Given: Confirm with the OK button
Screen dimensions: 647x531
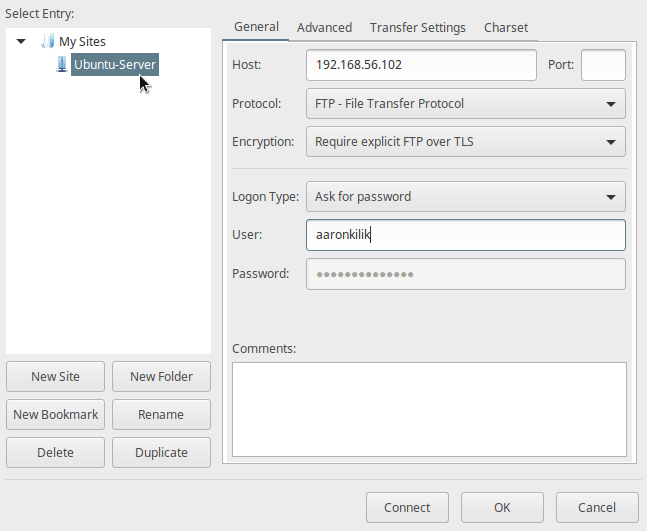Looking at the screenshot, I should pyautogui.click(x=502, y=507).
